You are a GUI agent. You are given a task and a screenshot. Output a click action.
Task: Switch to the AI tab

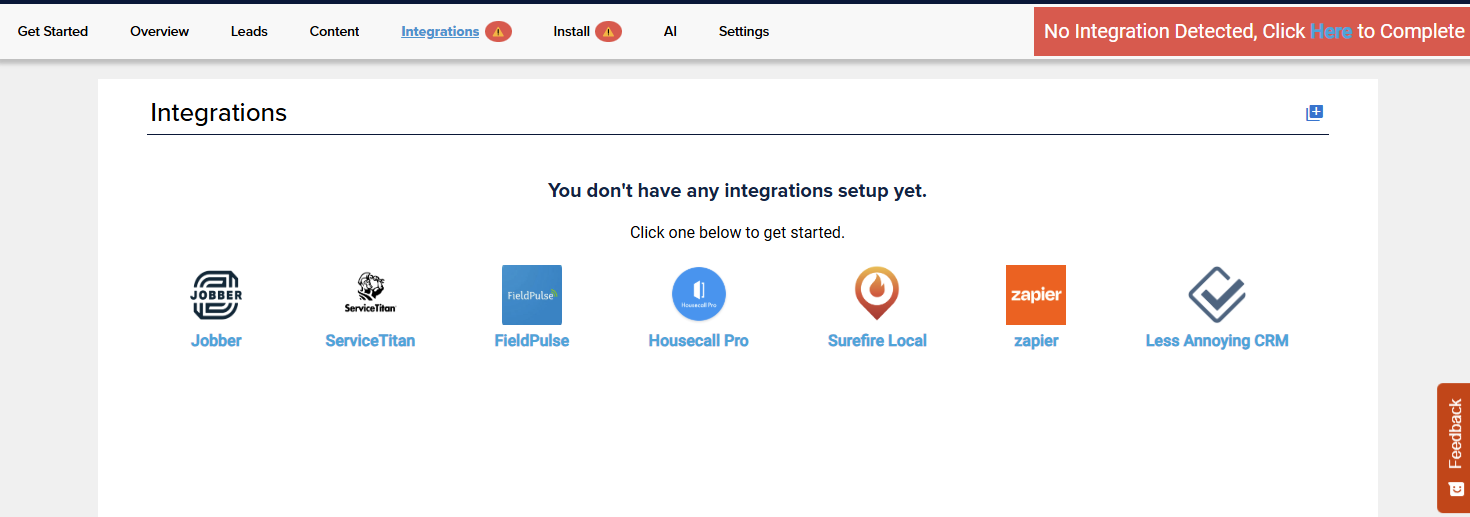click(x=670, y=32)
